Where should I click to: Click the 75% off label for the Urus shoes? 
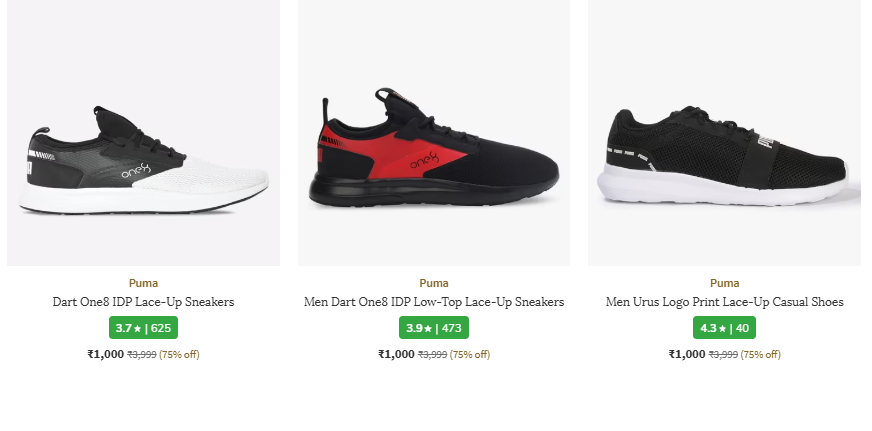761,355
